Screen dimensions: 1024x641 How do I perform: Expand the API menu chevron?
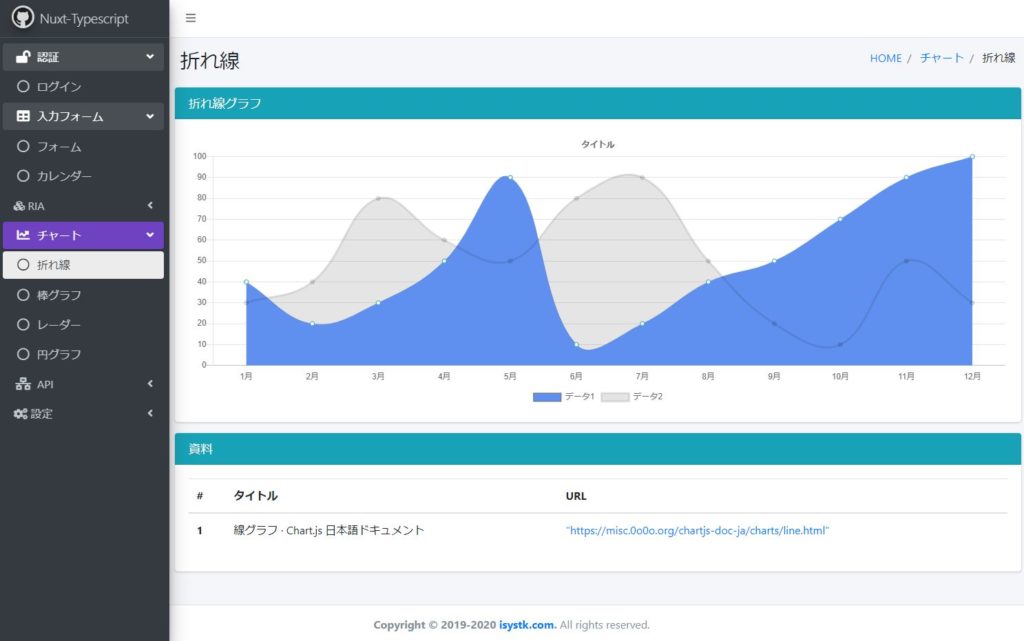tap(150, 383)
